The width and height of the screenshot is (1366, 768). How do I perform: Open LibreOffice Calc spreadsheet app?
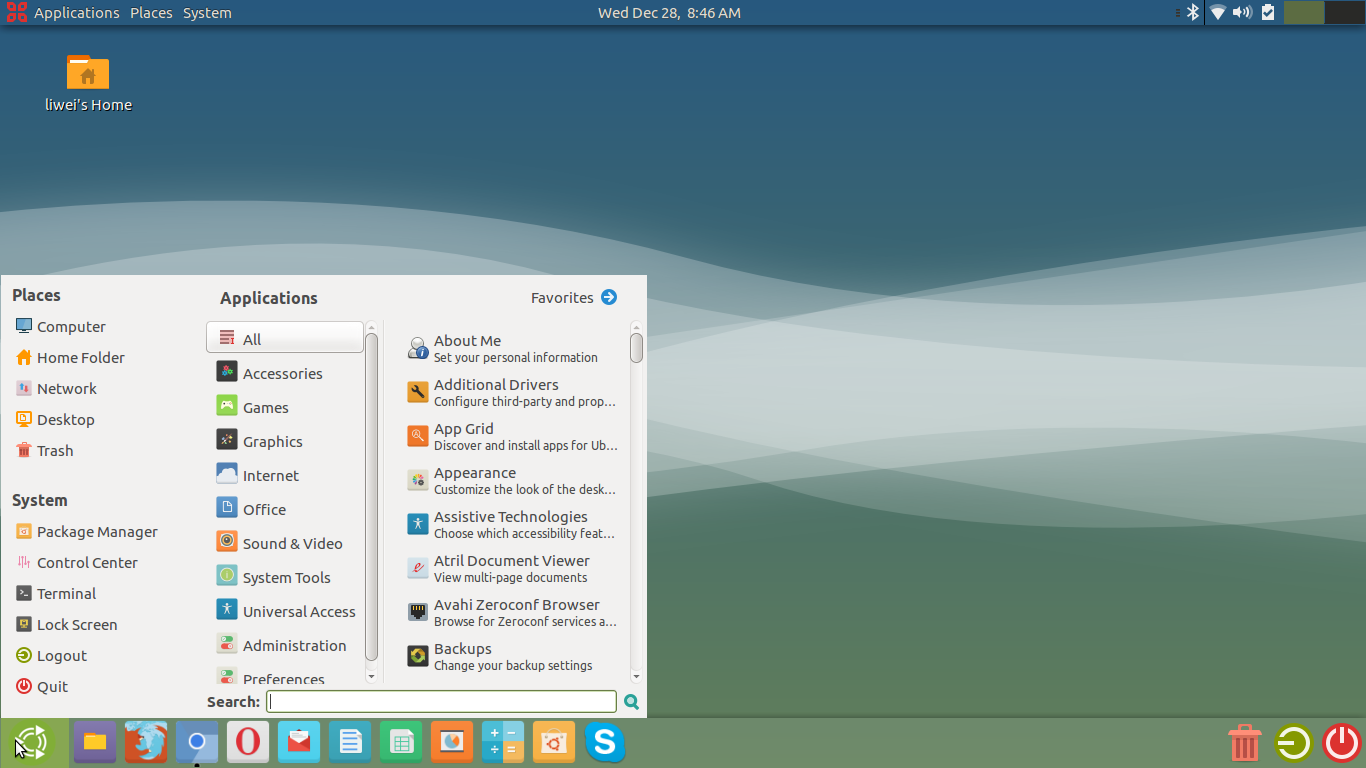click(400, 742)
